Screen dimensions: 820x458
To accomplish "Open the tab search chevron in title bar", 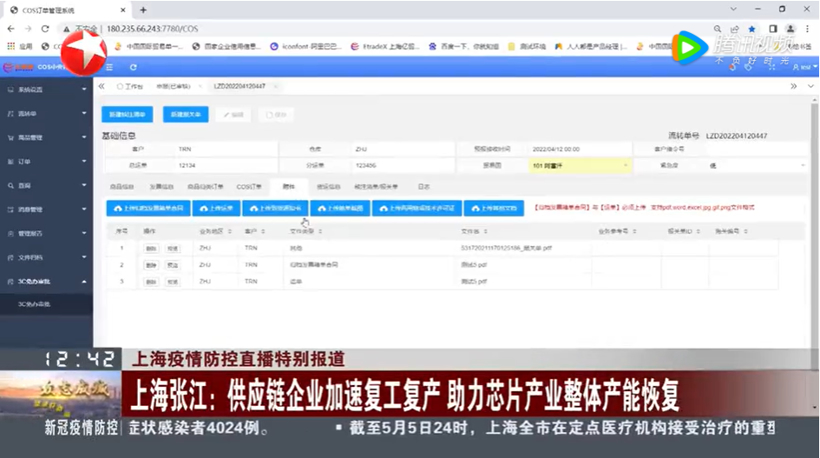I will [733, 9].
